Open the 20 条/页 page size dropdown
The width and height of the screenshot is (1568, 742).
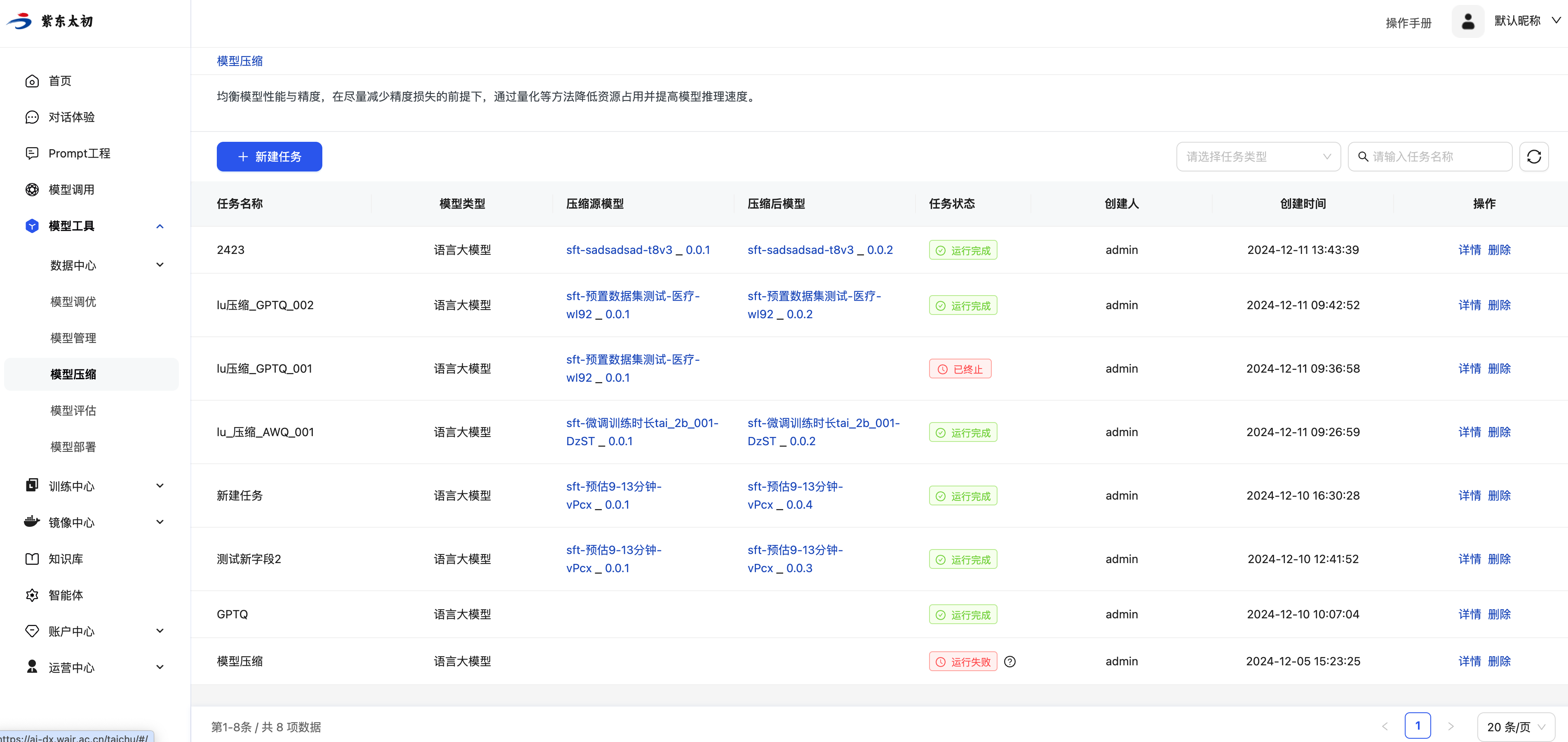pos(1515,727)
